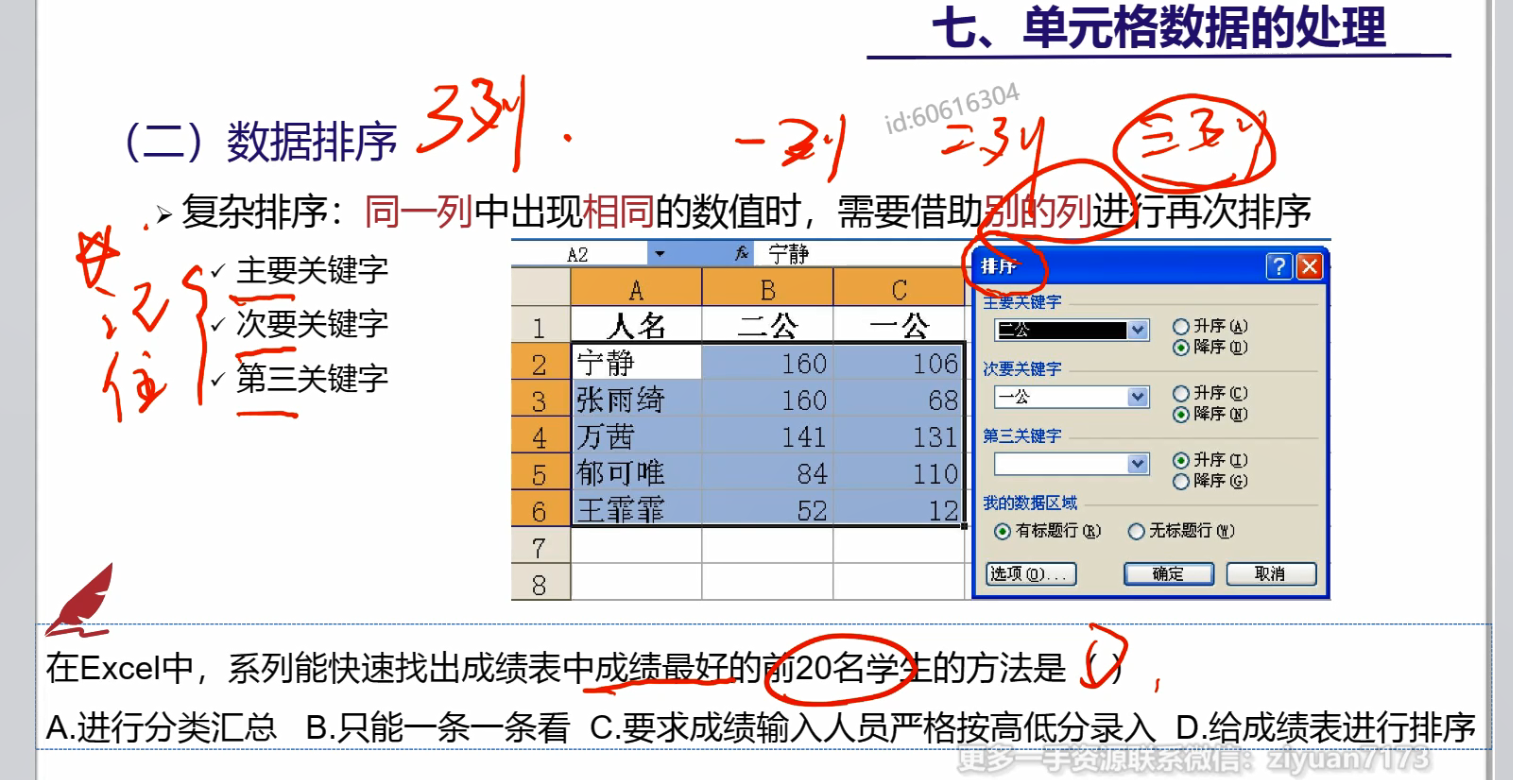Screen dimensions: 1513x780
Task: Close the 排序 dialog with the red X
Action: (1309, 267)
